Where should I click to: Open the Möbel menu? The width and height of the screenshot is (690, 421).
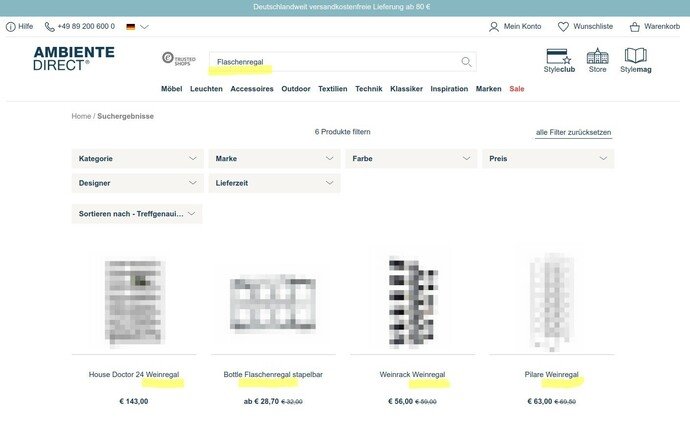[x=172, y=89]
